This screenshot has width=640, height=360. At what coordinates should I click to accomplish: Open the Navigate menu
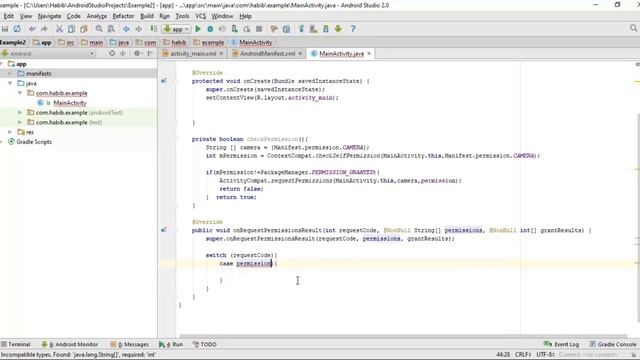point(49,16)
